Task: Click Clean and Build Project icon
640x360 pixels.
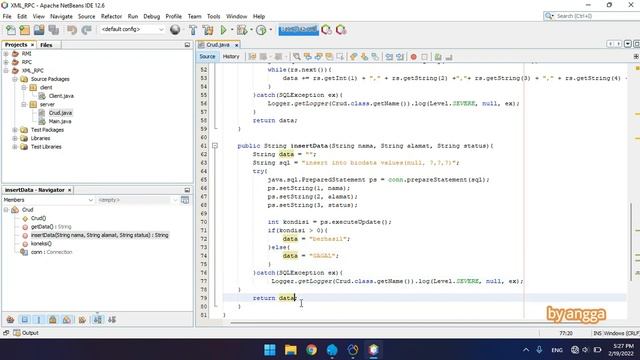Action: tap(208, 30)
